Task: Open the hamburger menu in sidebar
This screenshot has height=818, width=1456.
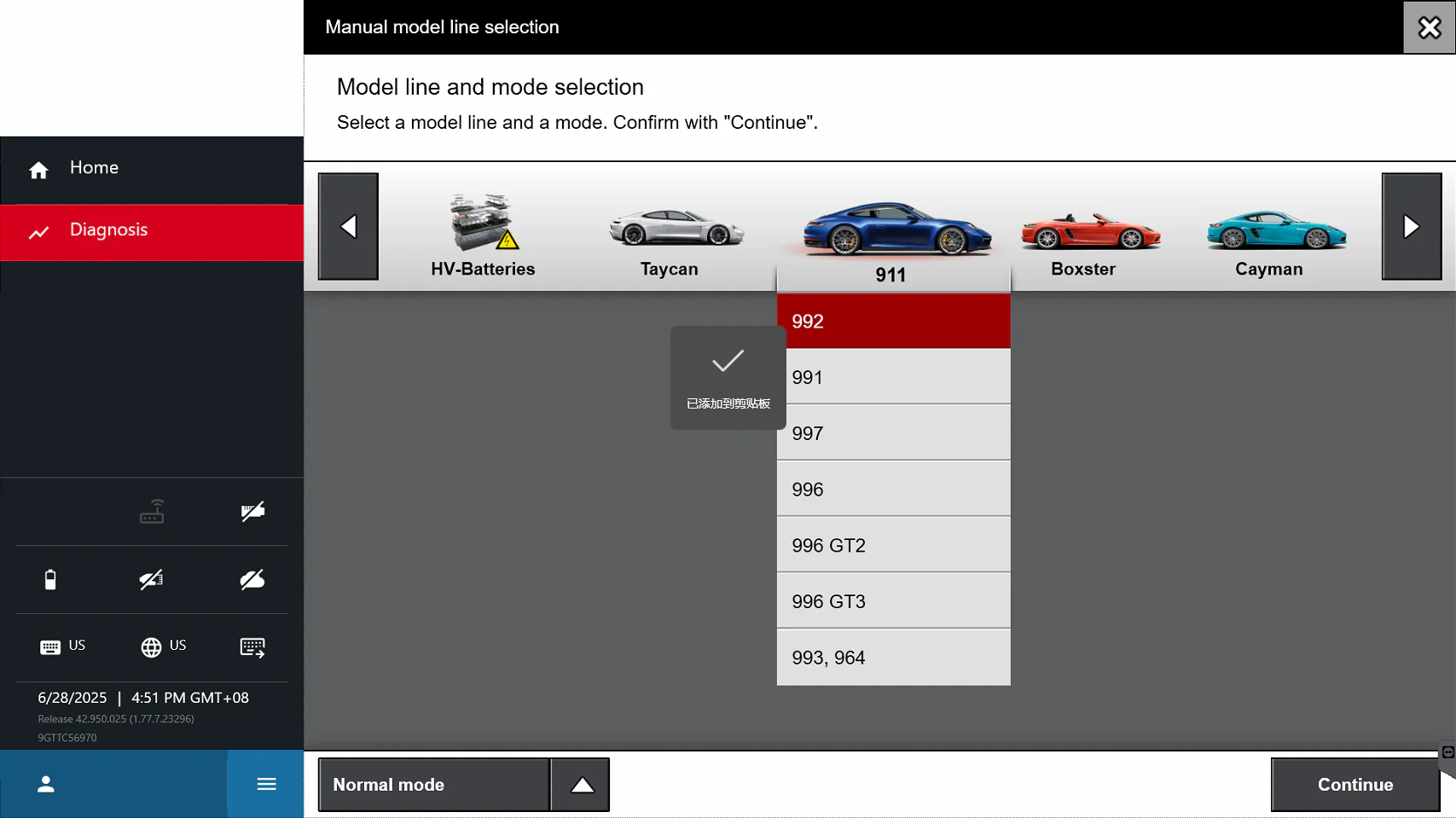Action: coord(266,784)
